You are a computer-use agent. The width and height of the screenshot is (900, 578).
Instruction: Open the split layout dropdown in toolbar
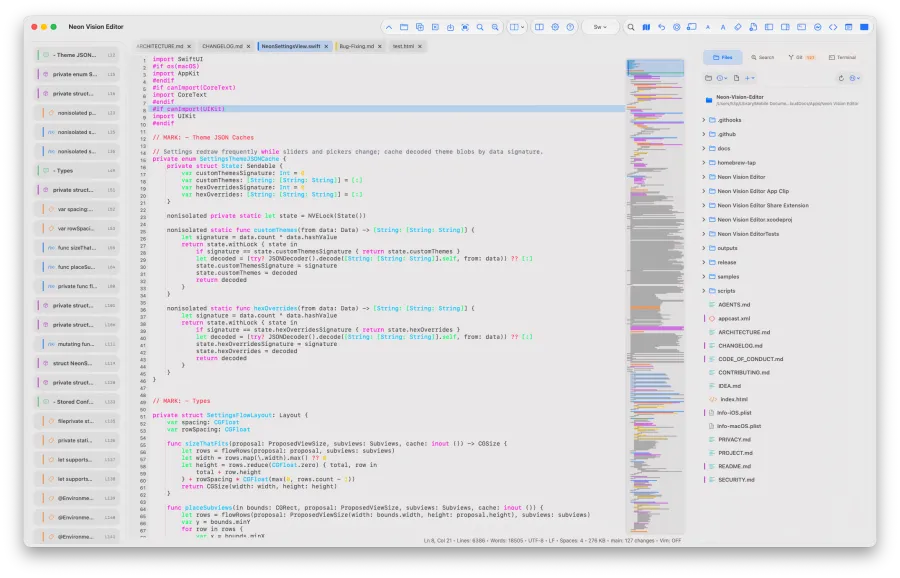(x=517, y=27)
